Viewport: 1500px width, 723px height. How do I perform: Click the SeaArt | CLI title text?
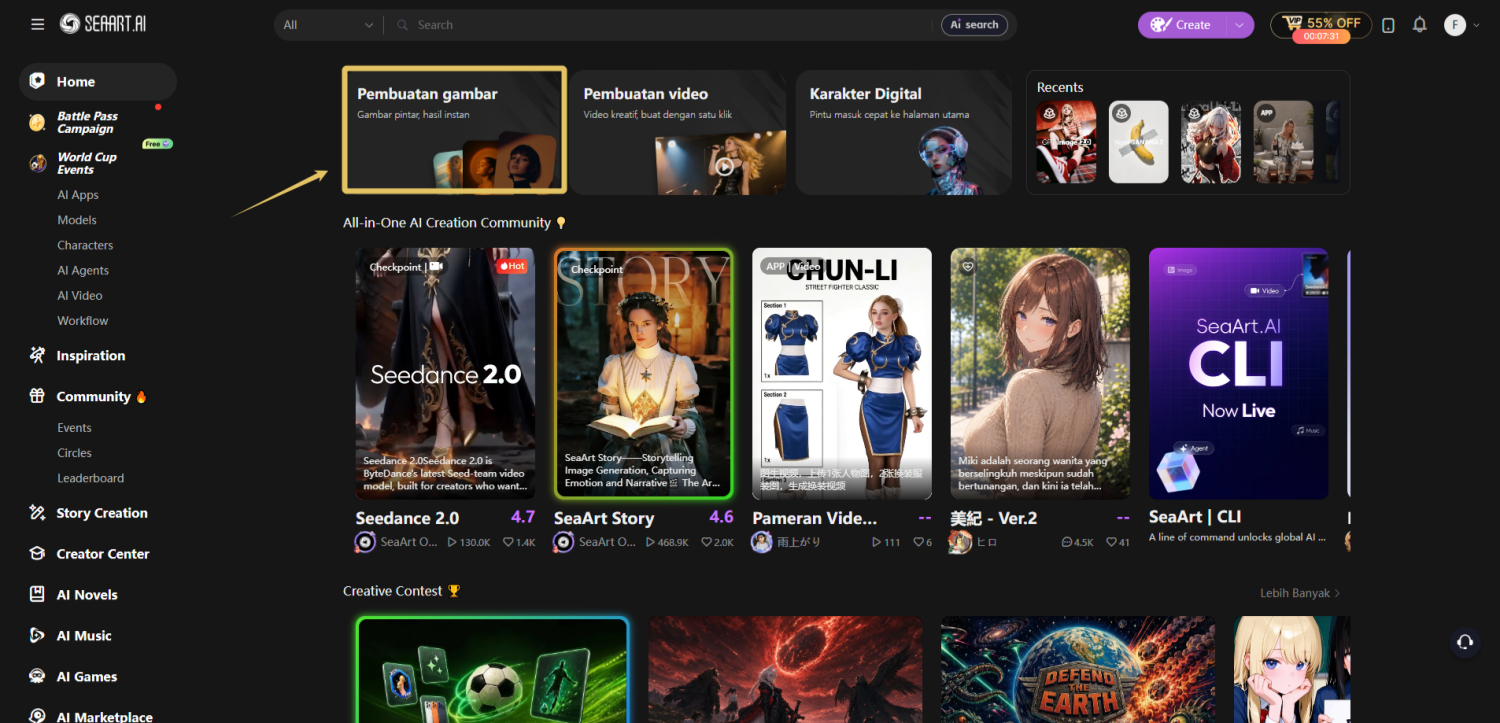1195,517
